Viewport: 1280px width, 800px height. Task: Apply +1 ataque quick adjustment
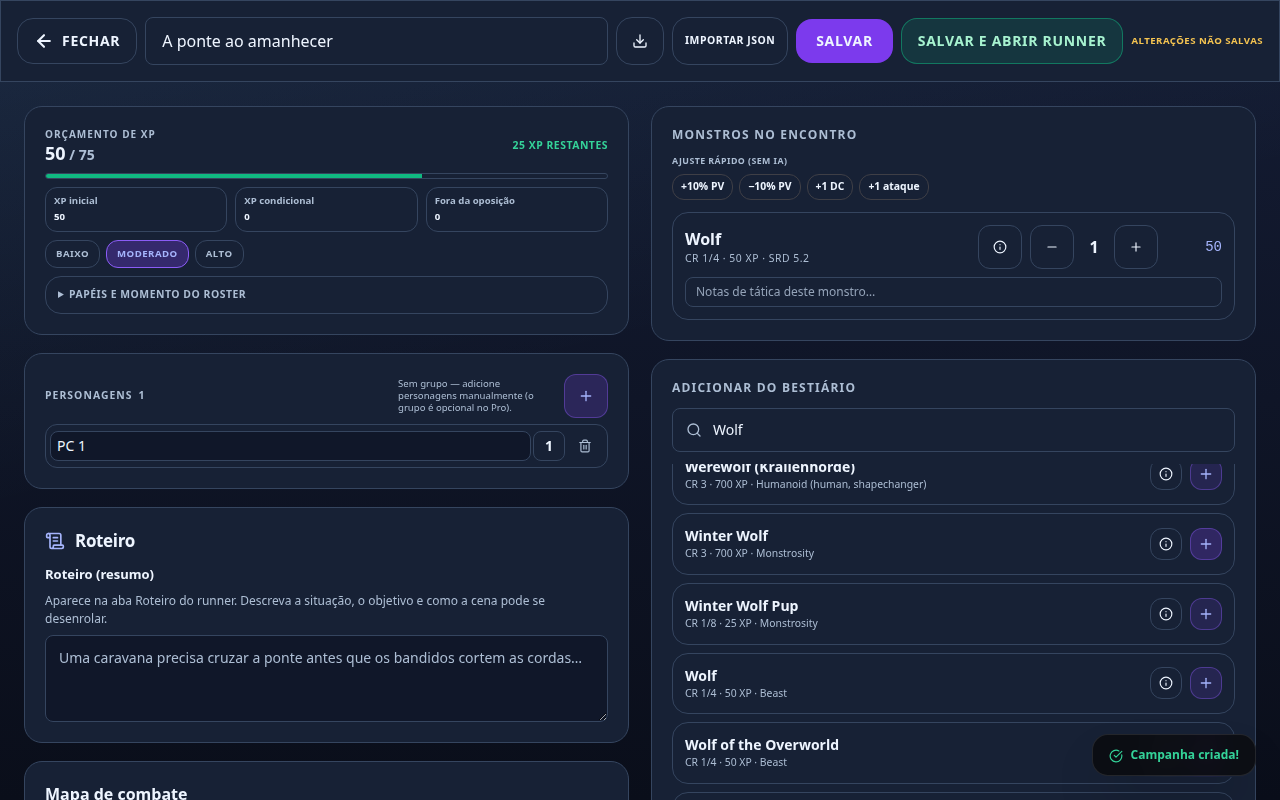pos(894,187)
